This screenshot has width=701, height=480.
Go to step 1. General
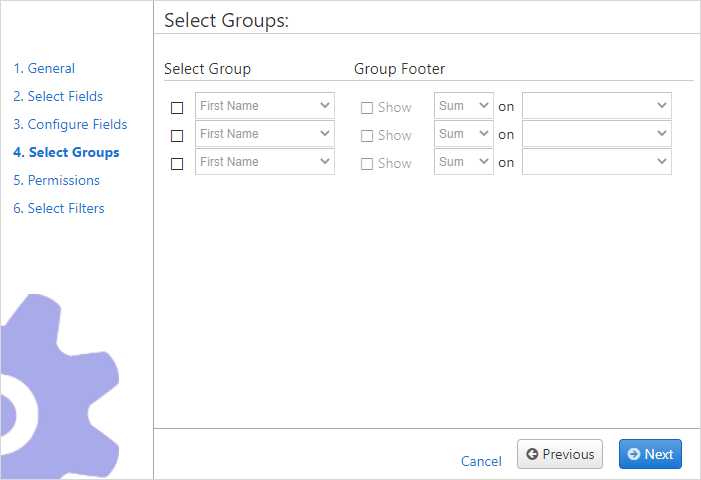(x=44, y=68)
